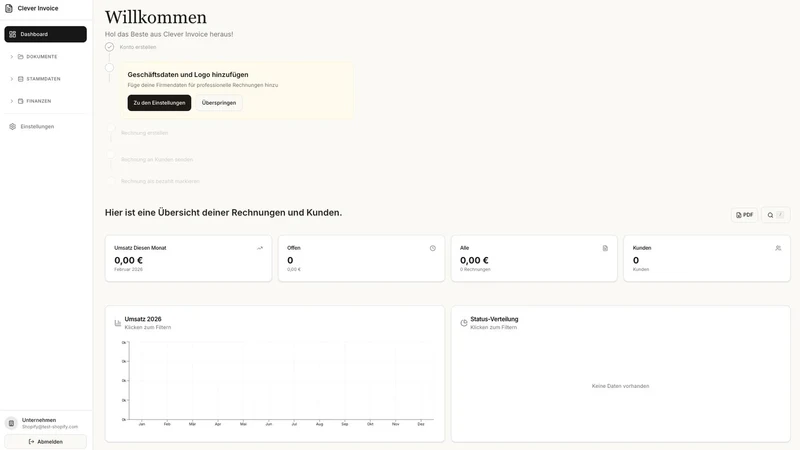
Task: Click 'Zu den Einstellungen' button
Action: [159, 103]
